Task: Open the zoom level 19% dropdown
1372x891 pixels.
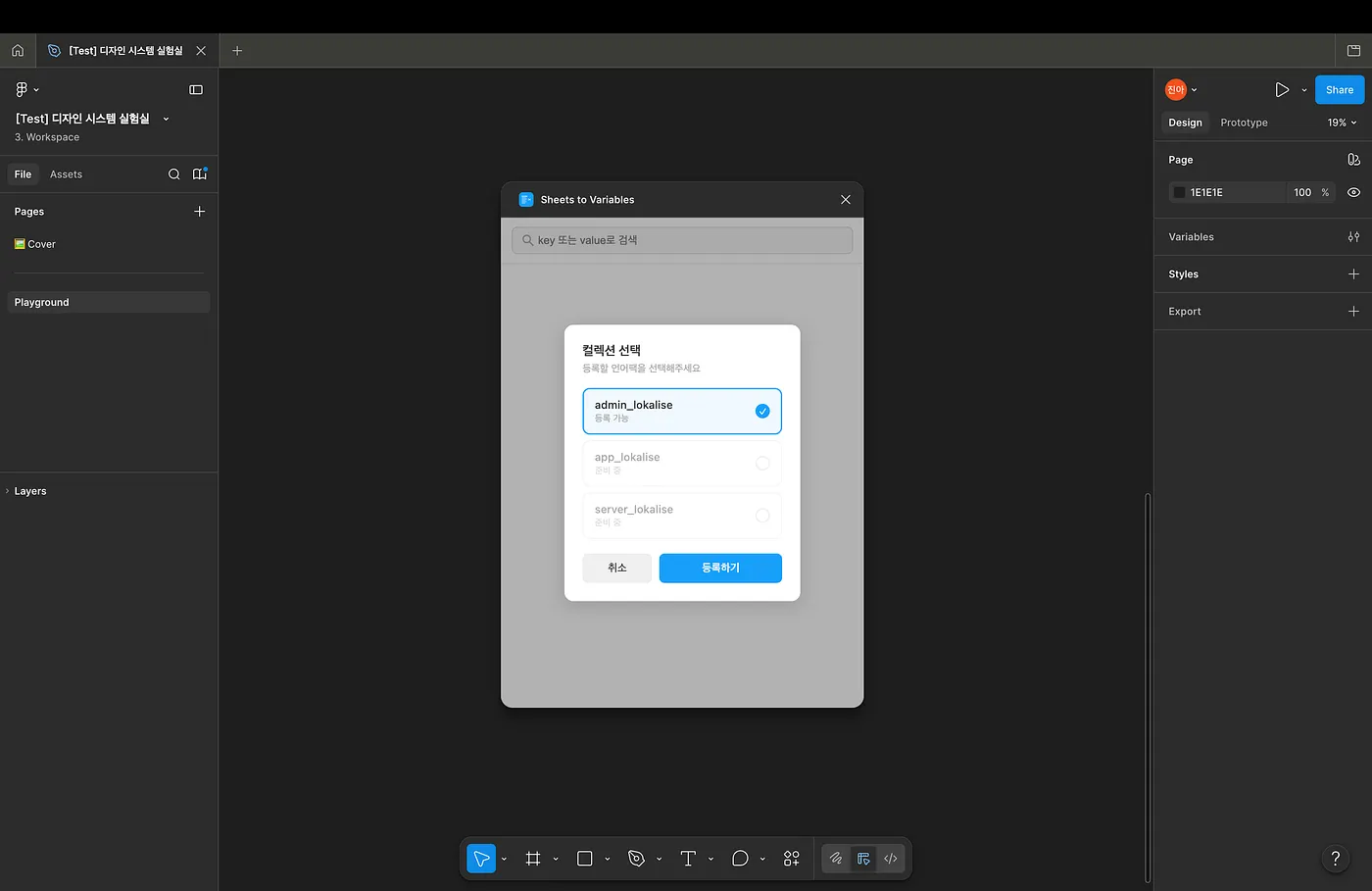Action: click(x=1342, y=123)
